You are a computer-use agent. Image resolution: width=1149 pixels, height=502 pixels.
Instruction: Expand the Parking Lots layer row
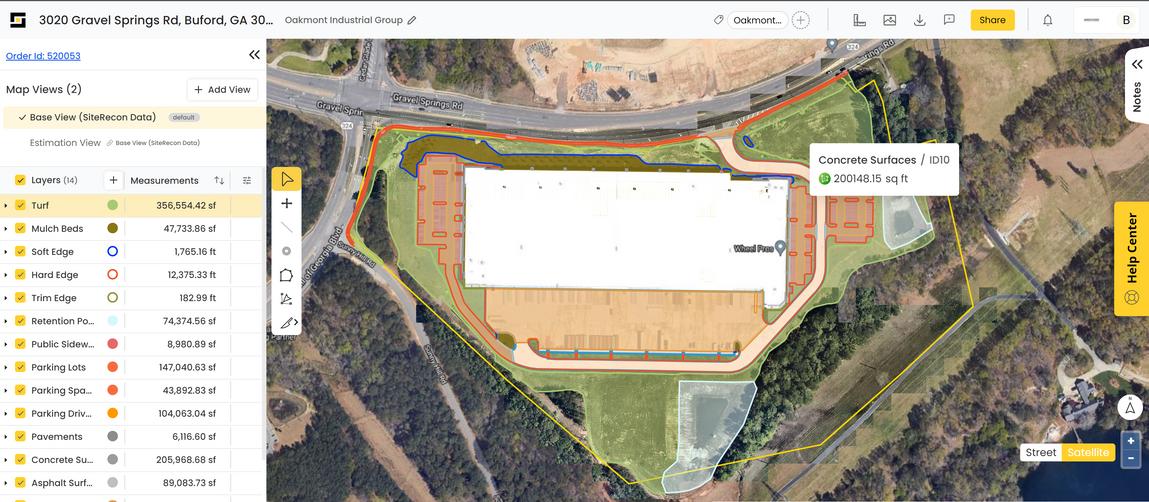(6, 367)
